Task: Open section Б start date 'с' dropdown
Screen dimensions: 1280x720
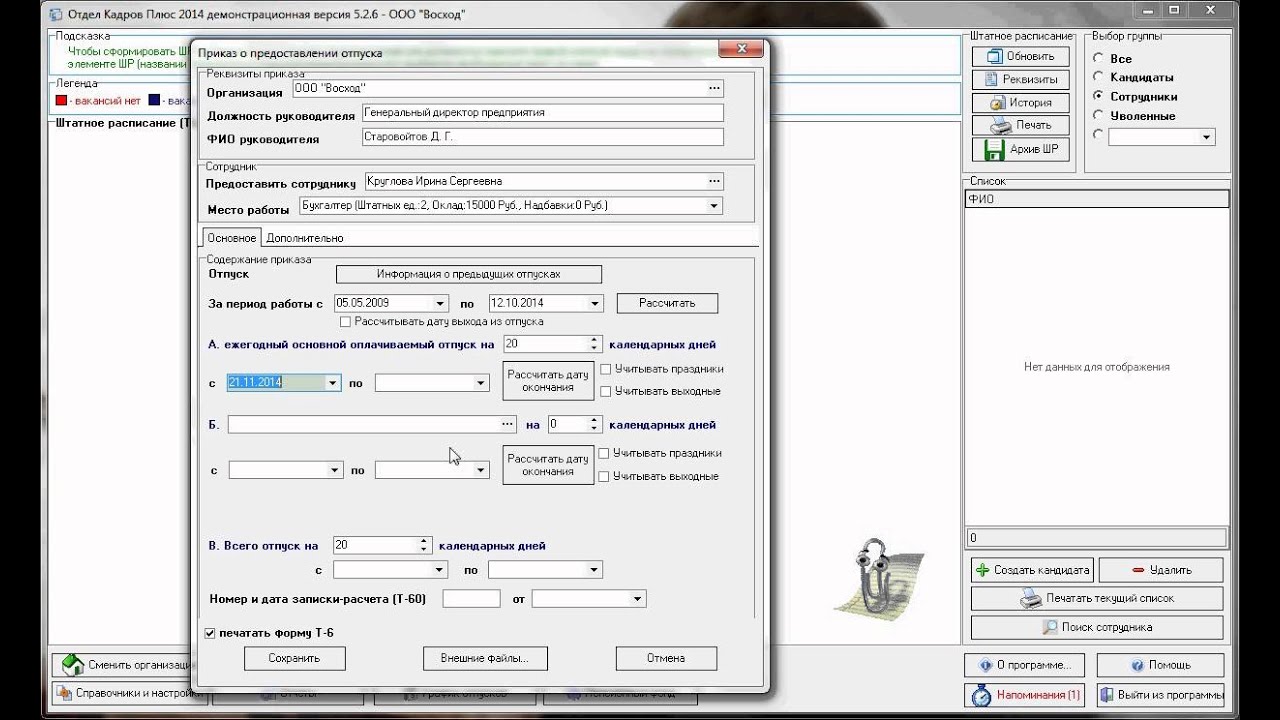Action: click(x=334, y=470)
